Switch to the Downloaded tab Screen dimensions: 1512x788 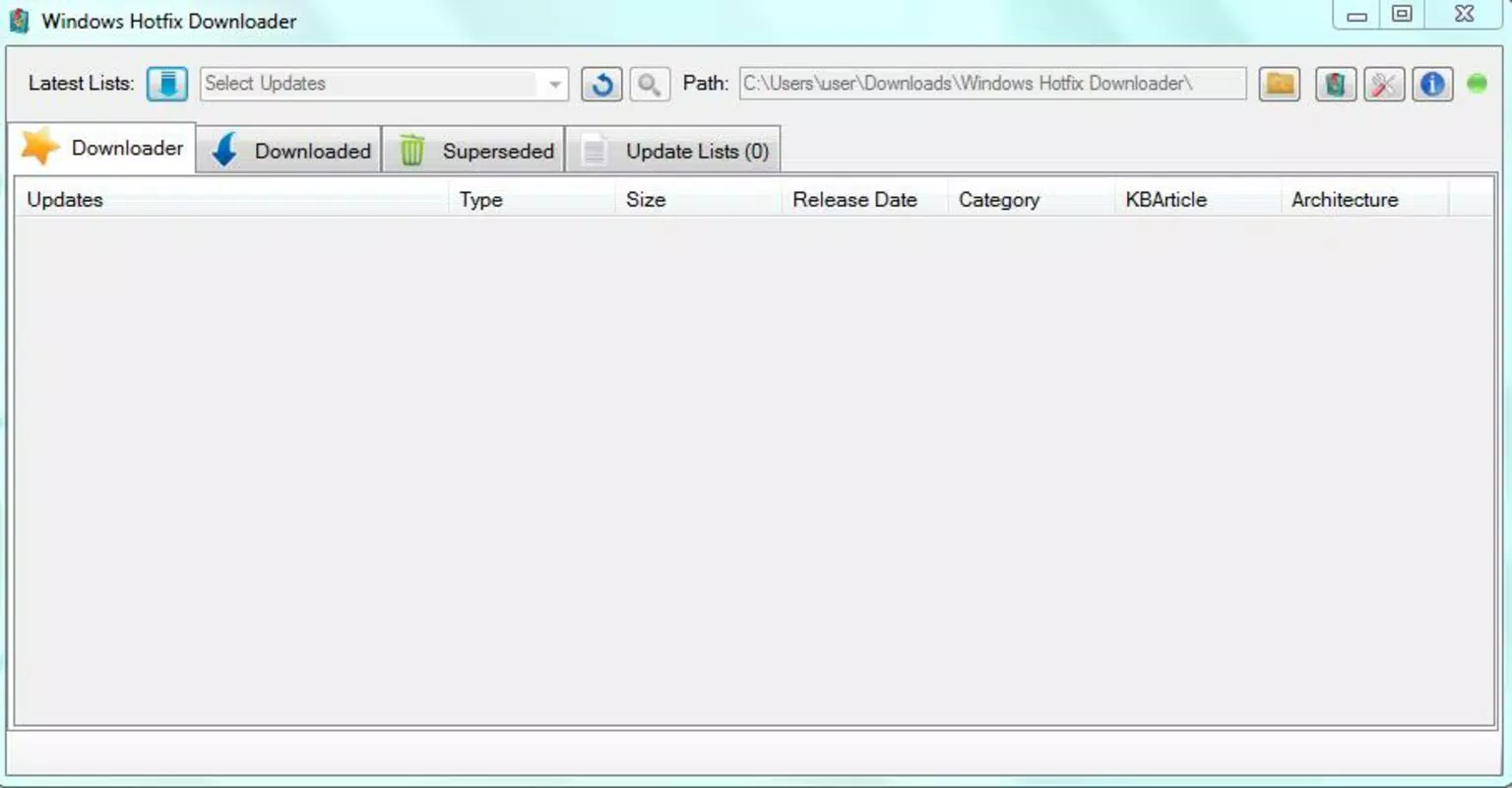(289, 151)
